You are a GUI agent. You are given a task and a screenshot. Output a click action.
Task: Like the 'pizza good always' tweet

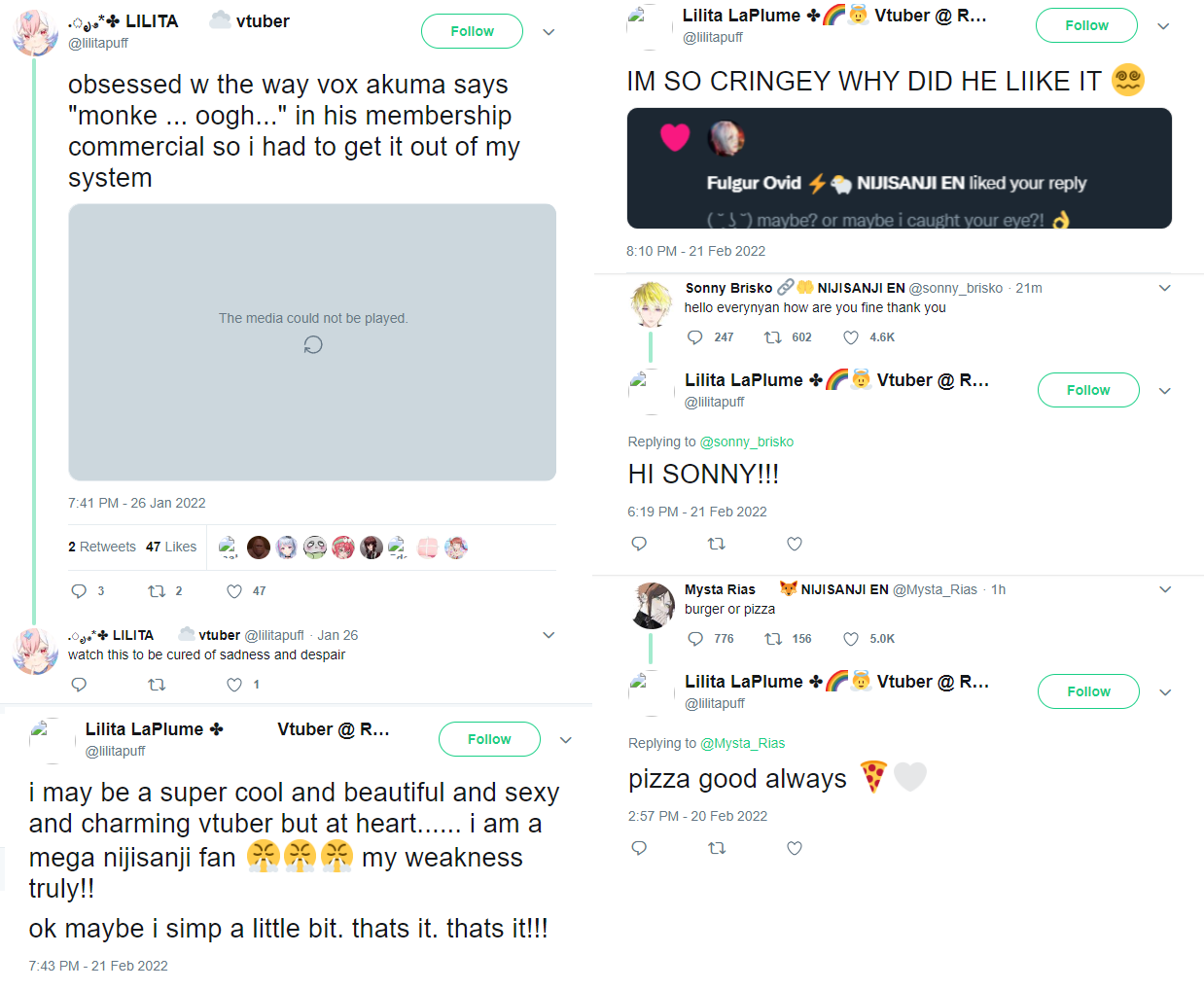pos(795,848)
